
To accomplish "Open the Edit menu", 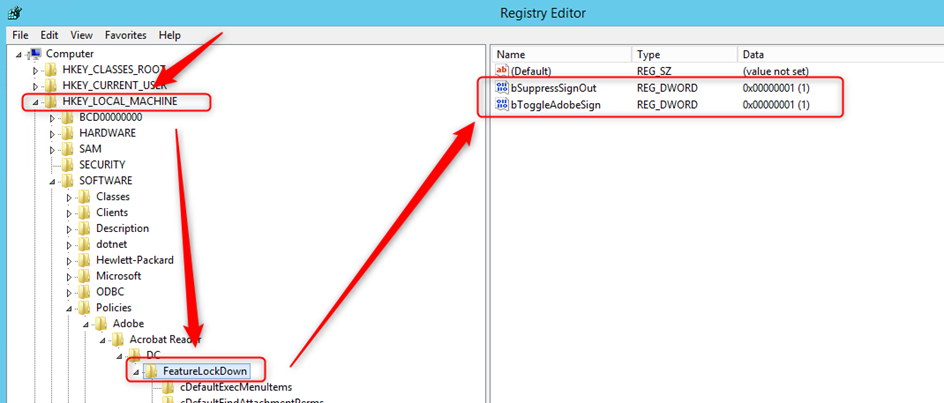I will 49,35.
